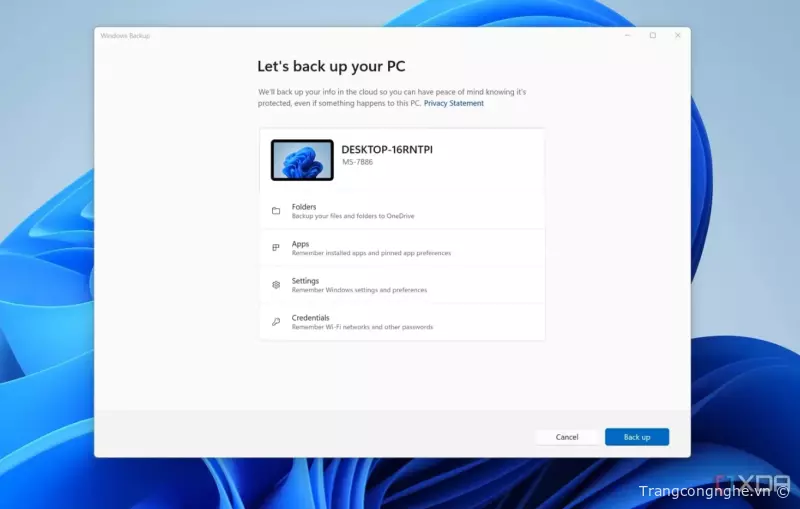Expand the Credentials backup row
The height and width of the screenshot is (509, 800).
tap(402, 322)
